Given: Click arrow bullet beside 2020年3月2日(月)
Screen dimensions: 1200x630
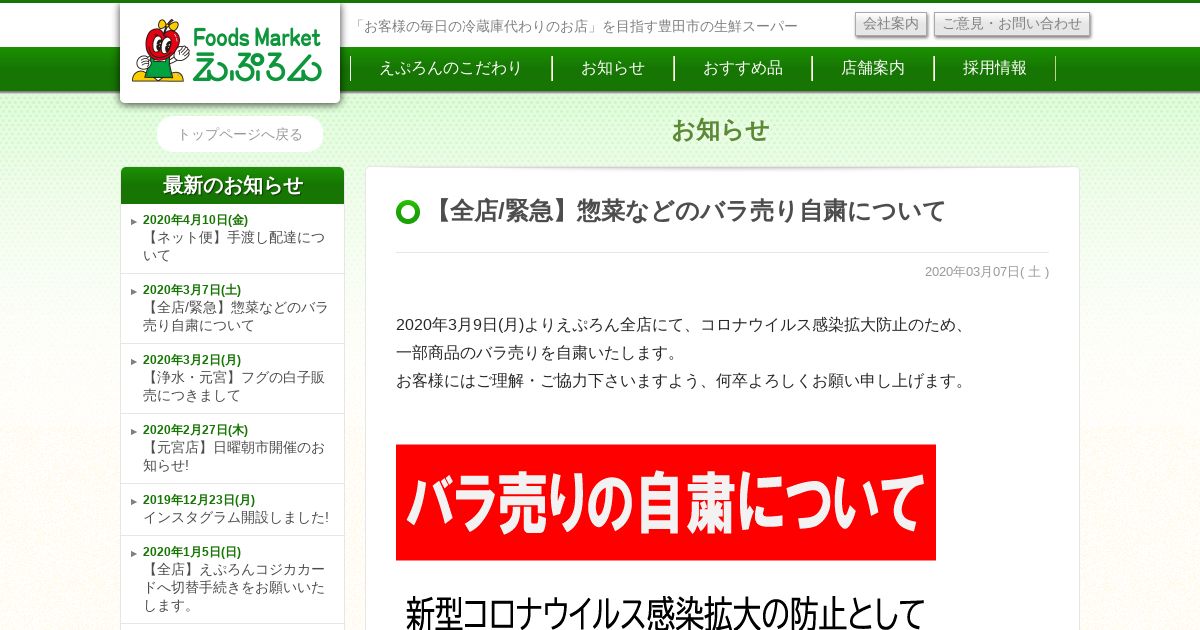Looking at the screenshot, I should [134, 361].
